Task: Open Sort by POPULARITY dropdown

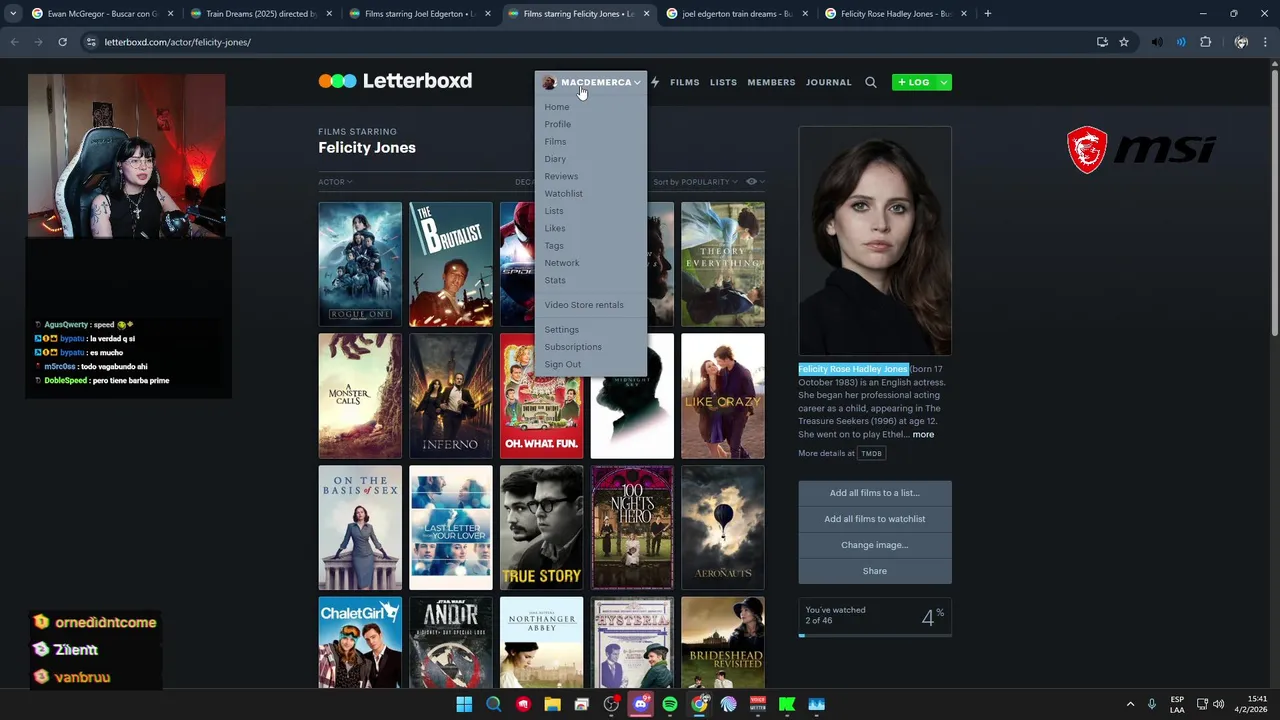Action: click(695, 182)
